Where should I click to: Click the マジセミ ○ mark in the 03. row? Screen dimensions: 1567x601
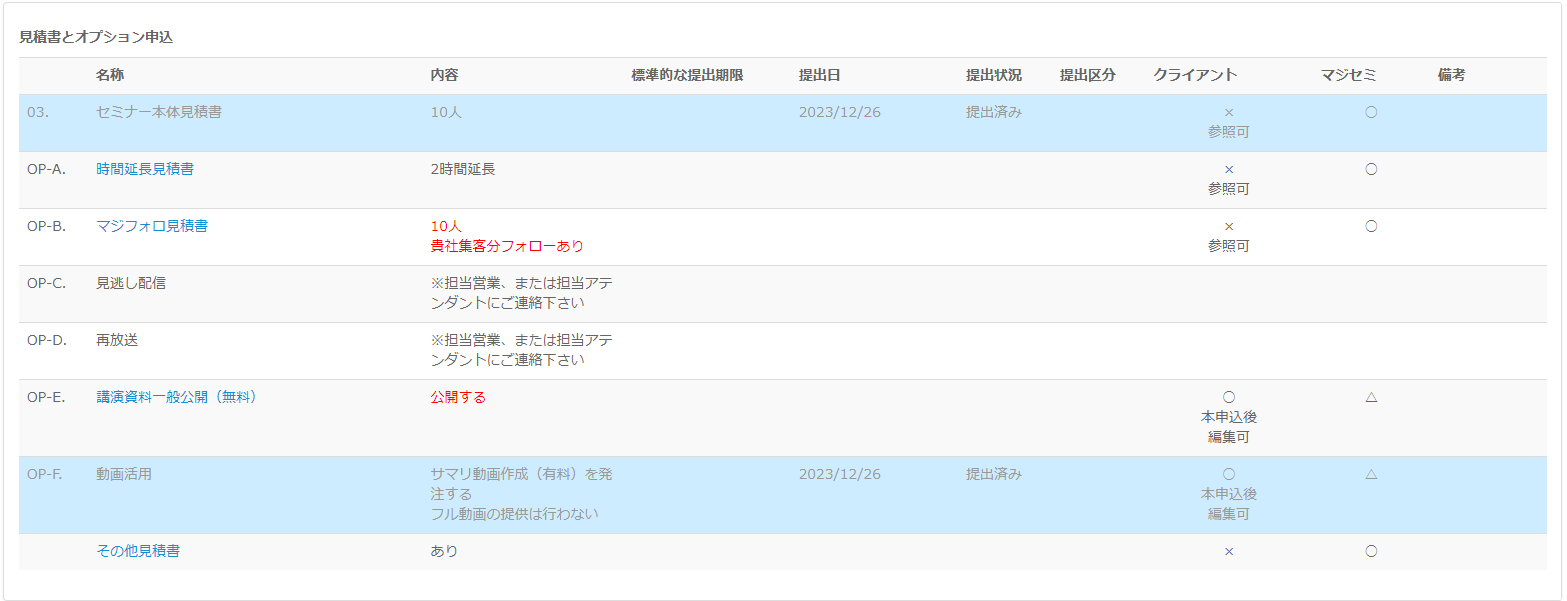click(x=1371, y=112)
